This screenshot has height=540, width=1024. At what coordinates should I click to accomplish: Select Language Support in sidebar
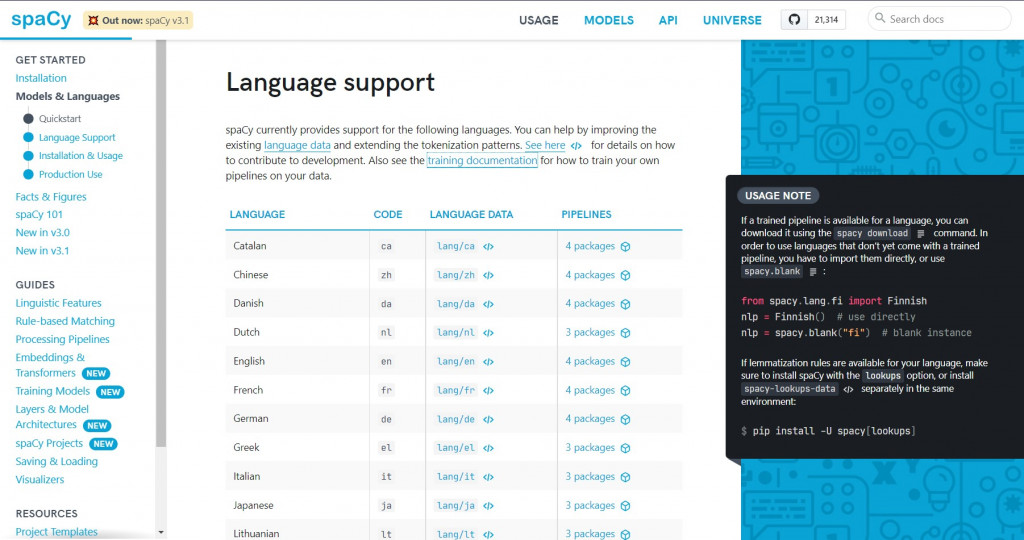coord(77,137)
